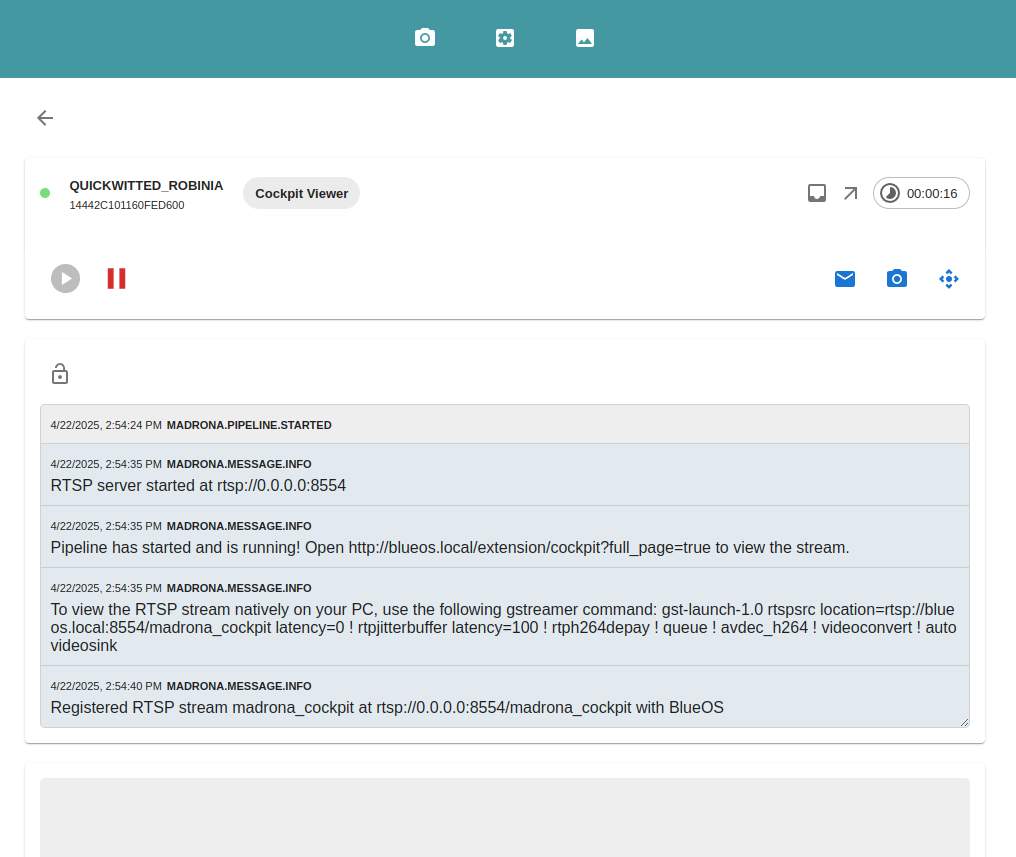Image resolution: width=1016 pixels, height=857 pixels.
Task: Click the blue move arrows icon
Action: click(949, 279)
